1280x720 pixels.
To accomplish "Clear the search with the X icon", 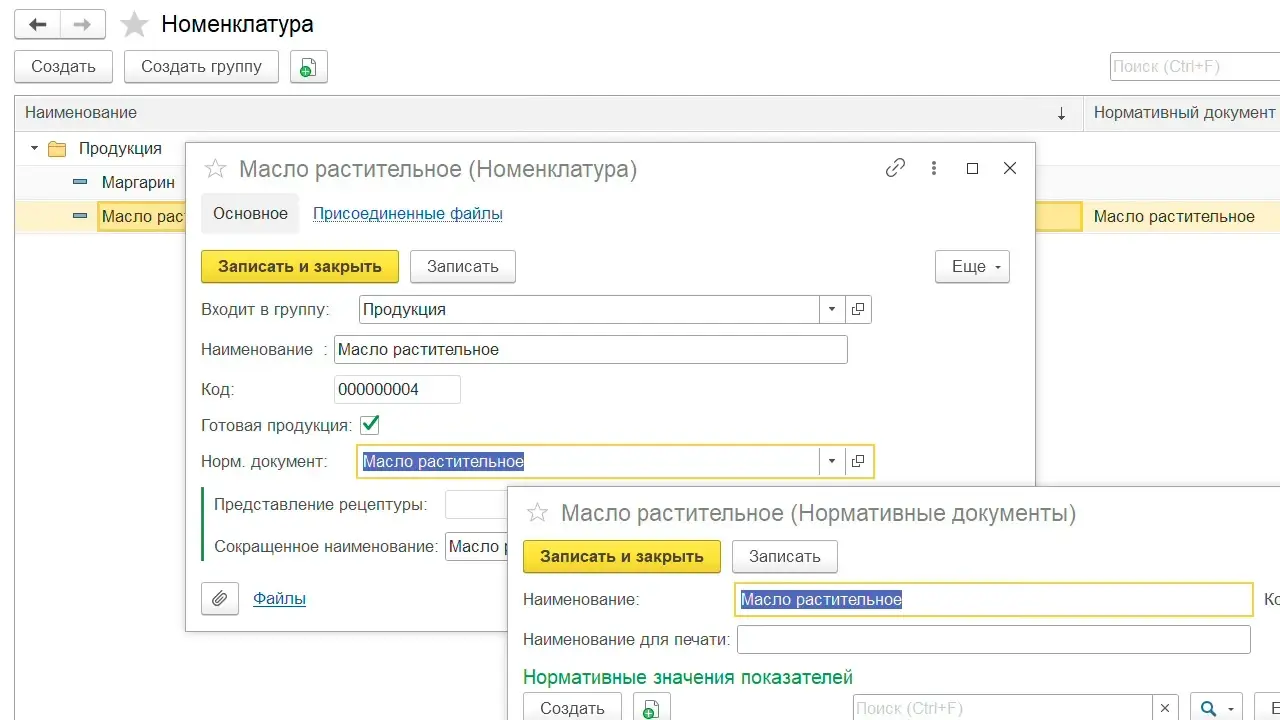I will point(1165,708).
